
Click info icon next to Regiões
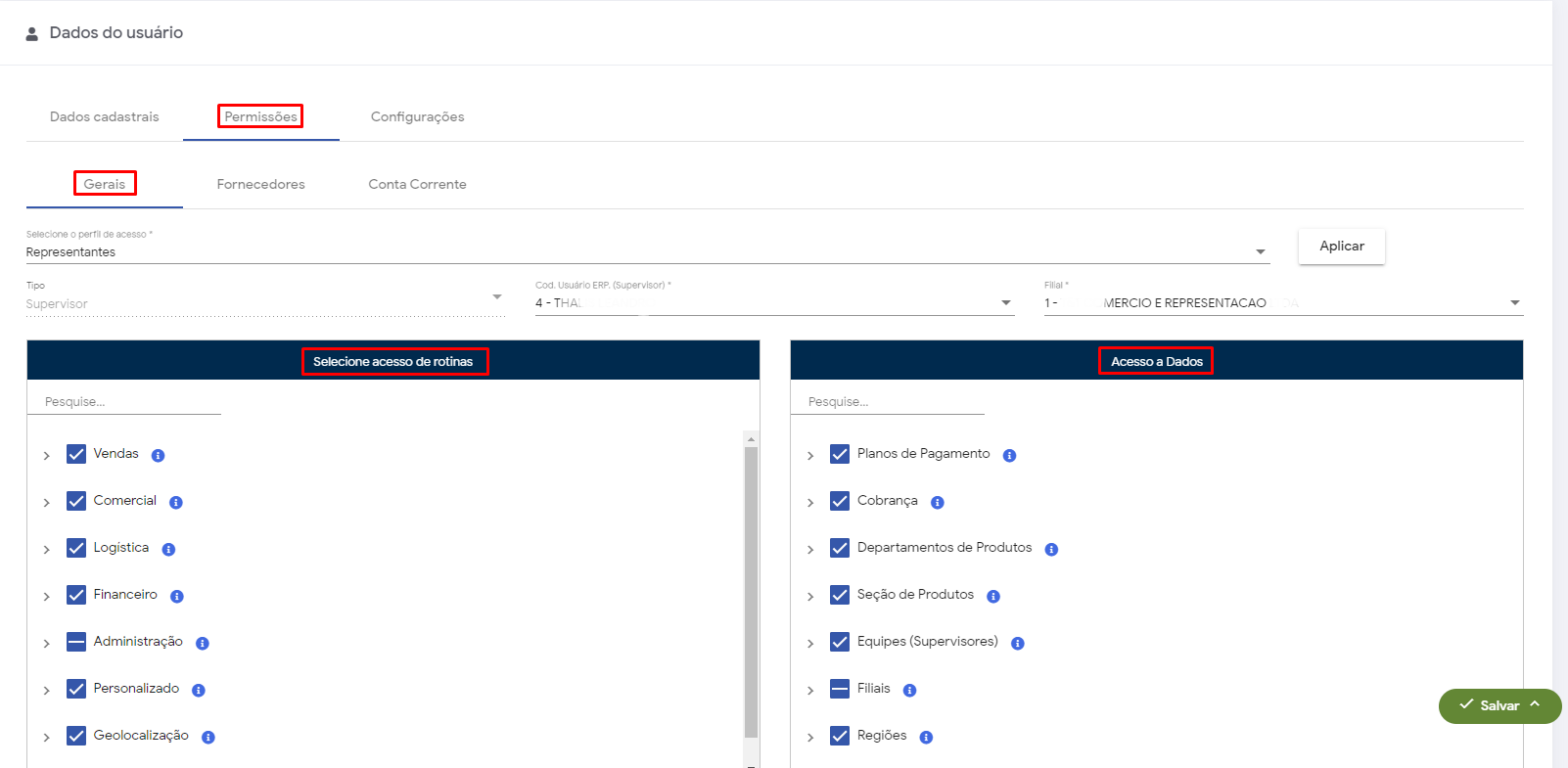[926, 738]
